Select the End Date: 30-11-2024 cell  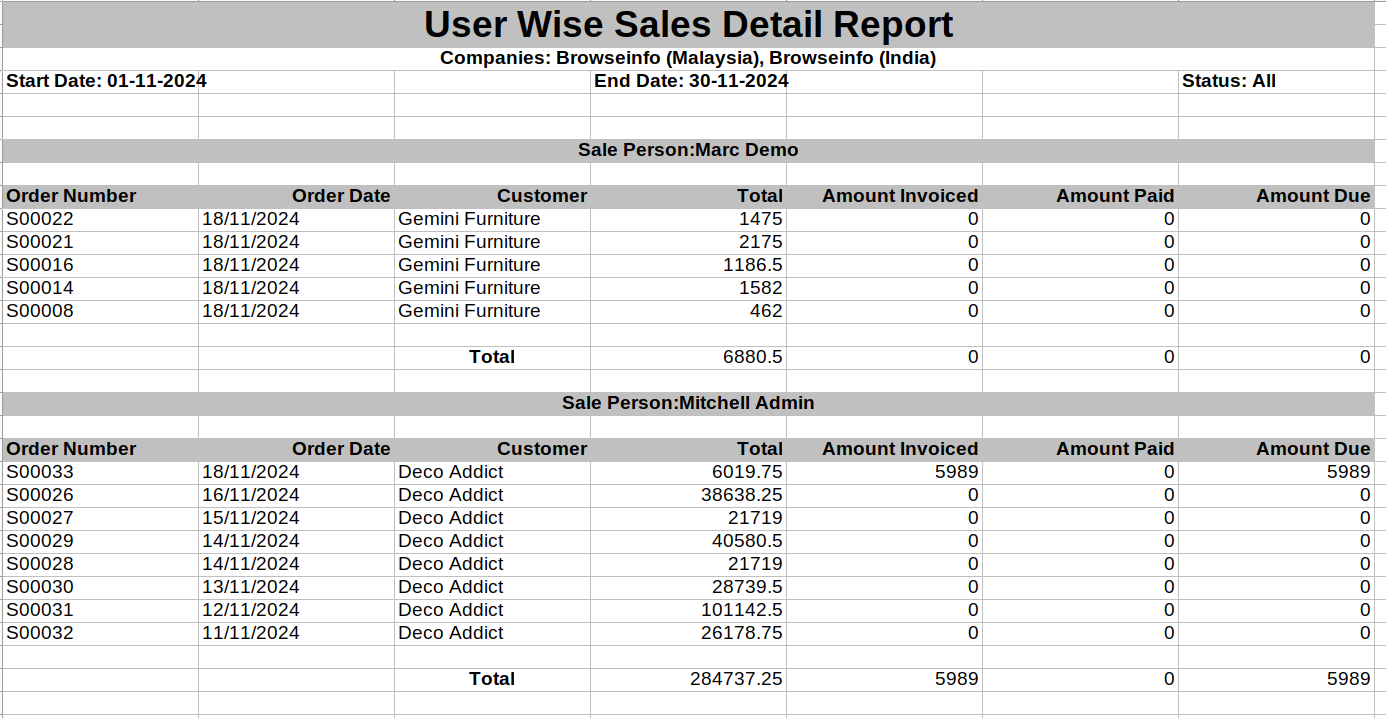[x=691, y=81]
